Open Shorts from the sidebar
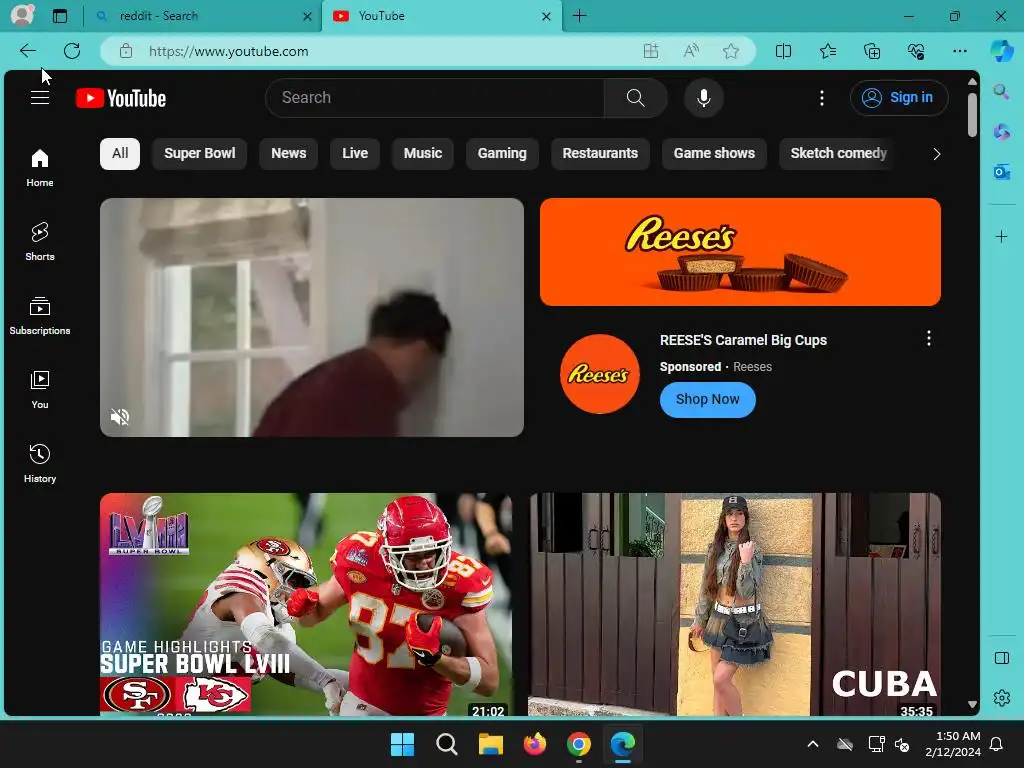Viewport: 1024px width, 768px height. click(40, 242)
